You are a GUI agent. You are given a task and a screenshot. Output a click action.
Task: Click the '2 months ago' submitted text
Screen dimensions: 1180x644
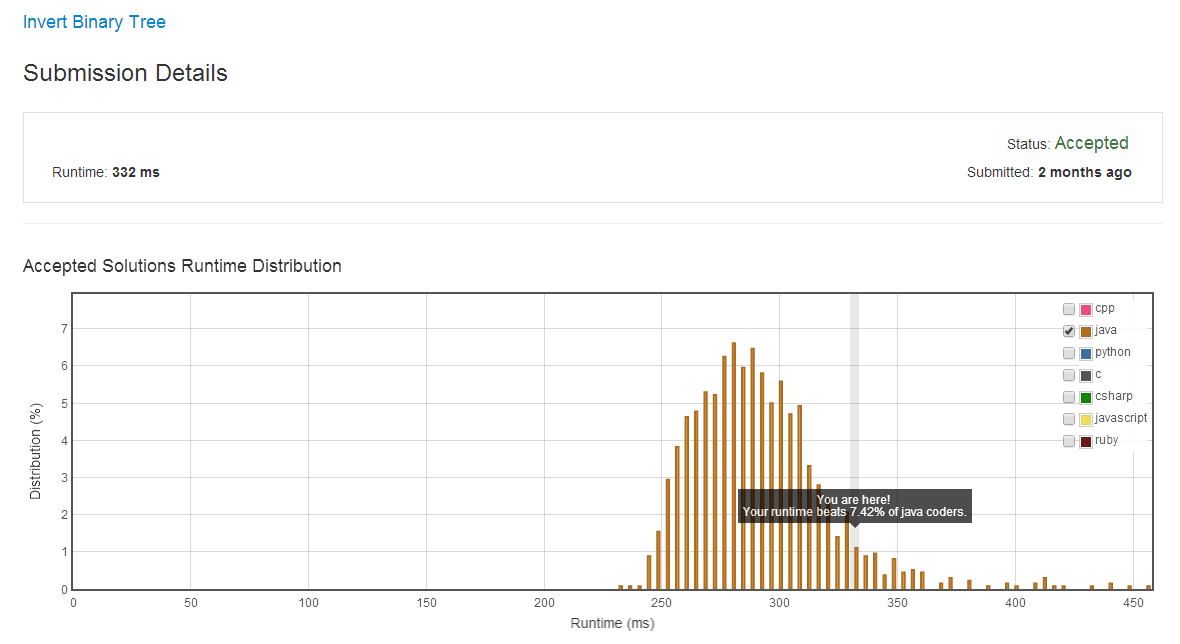click(x=1084, y=172)
